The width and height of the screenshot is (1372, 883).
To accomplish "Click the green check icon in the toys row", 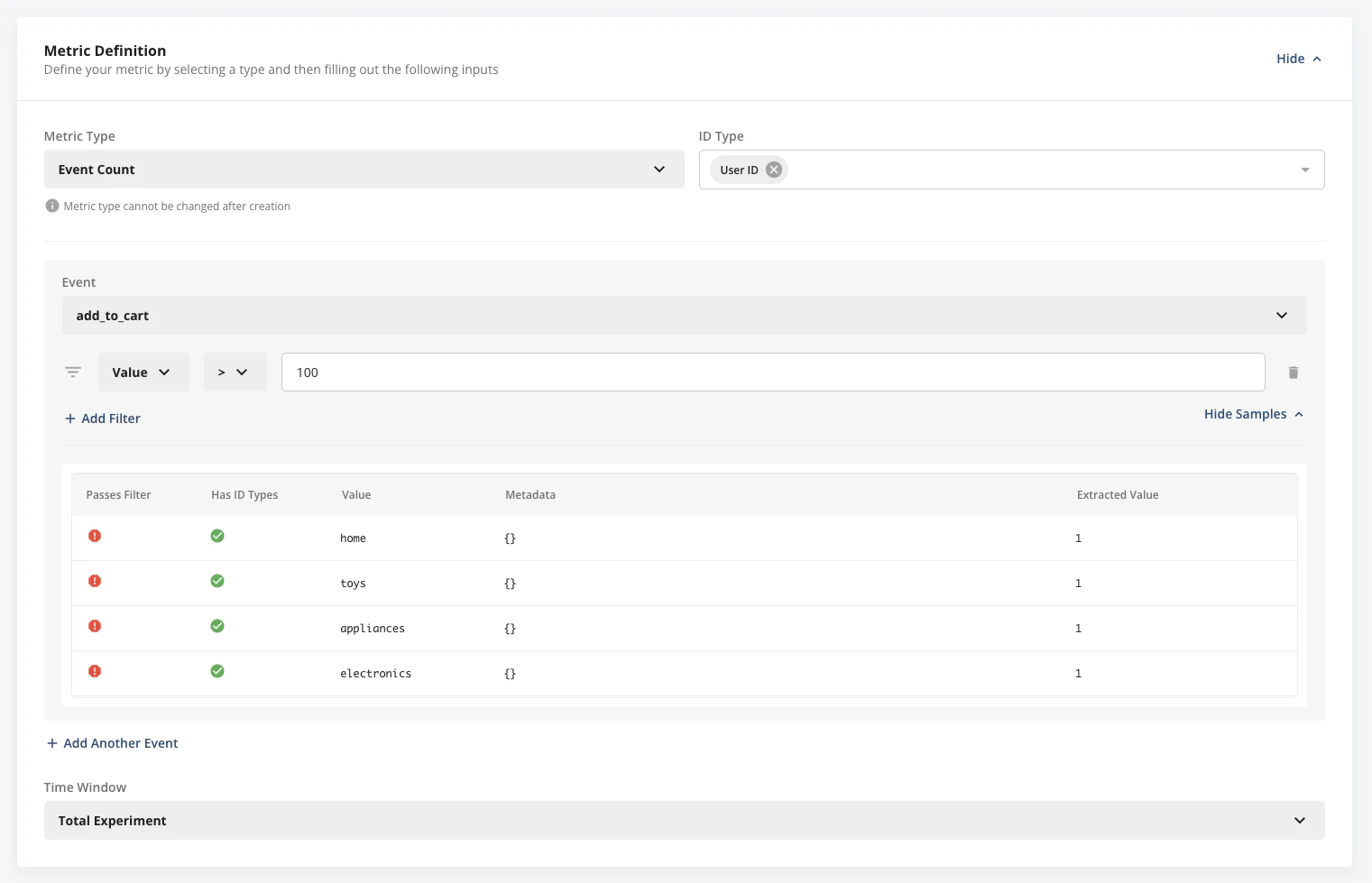I will [217, 581].
